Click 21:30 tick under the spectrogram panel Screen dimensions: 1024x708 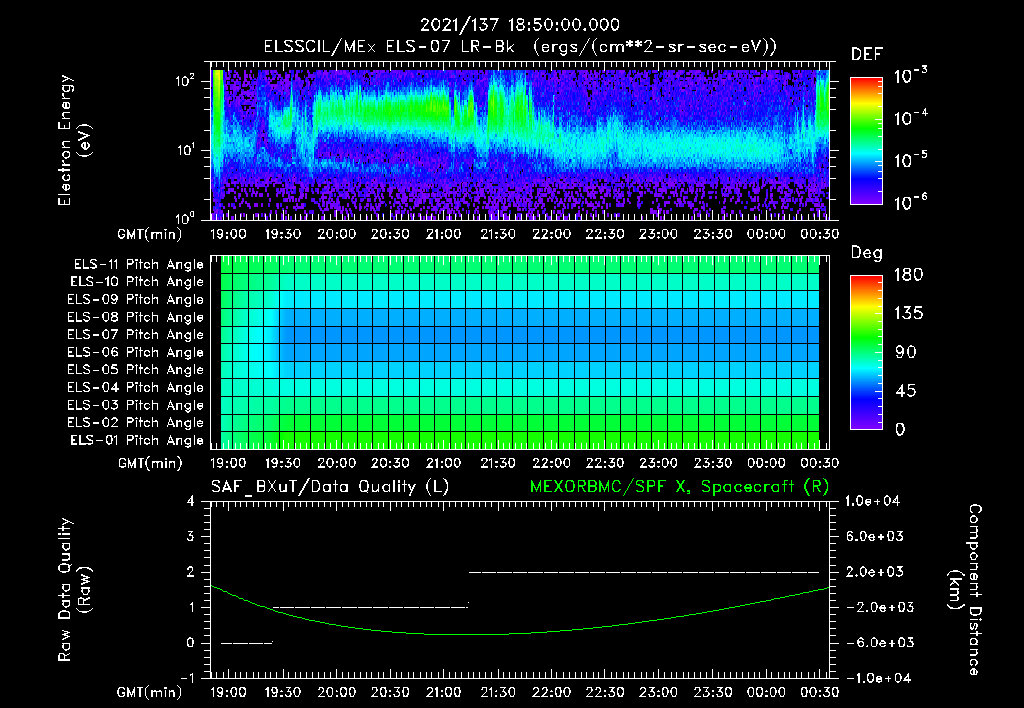pos(498,234)
